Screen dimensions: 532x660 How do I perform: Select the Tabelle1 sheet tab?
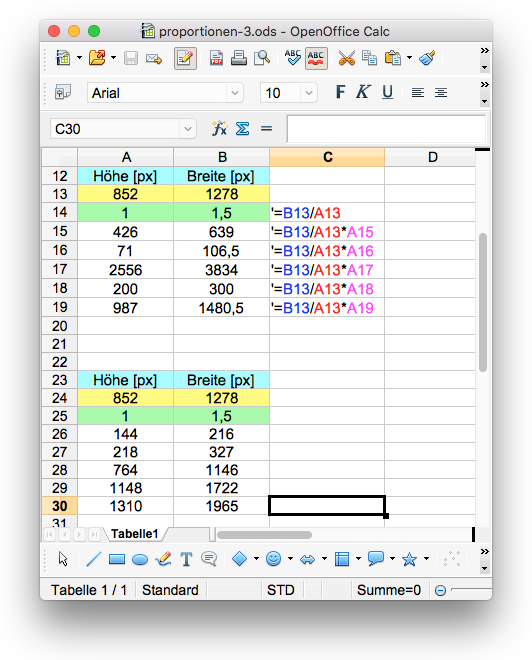135,534
